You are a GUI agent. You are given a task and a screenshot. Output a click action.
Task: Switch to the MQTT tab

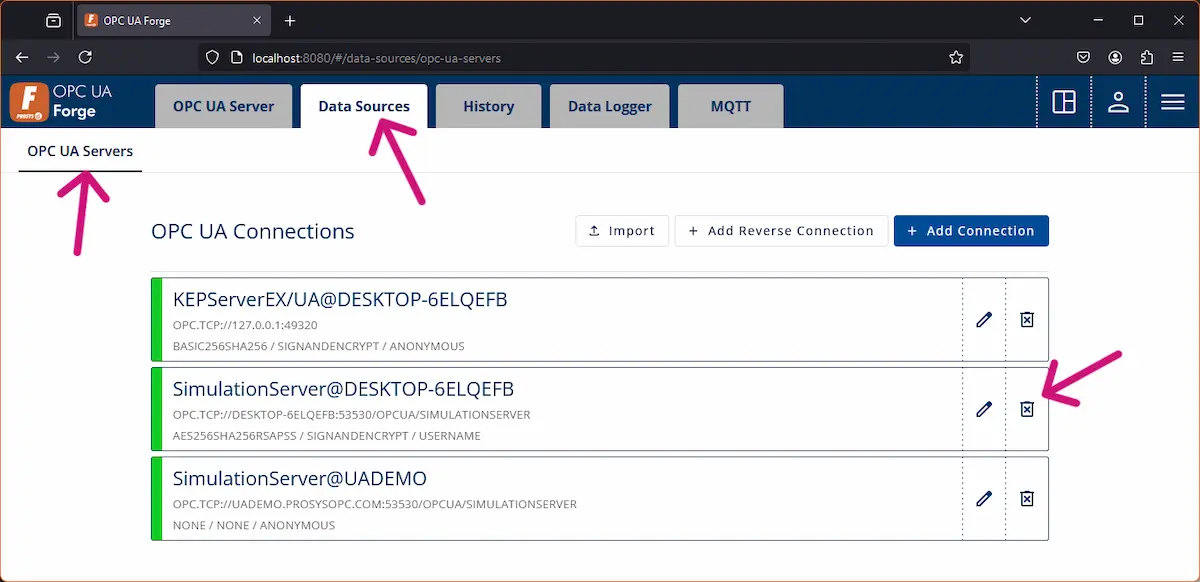click(x=731, y=106)
